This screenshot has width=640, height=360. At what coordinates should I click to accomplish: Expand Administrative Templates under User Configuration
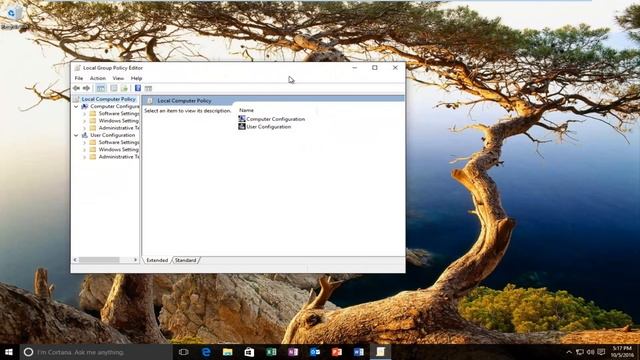84,157
